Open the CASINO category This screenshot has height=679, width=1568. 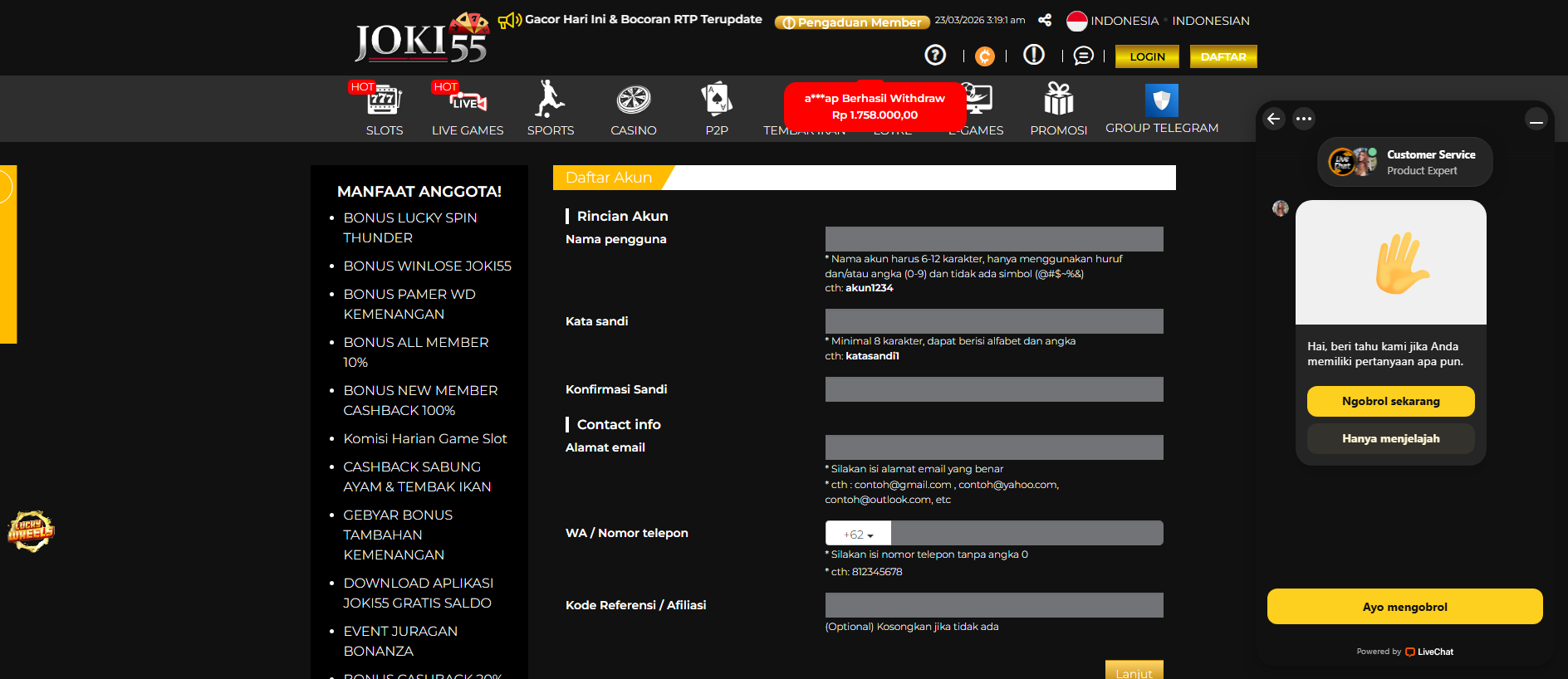[x=634, y=110]
